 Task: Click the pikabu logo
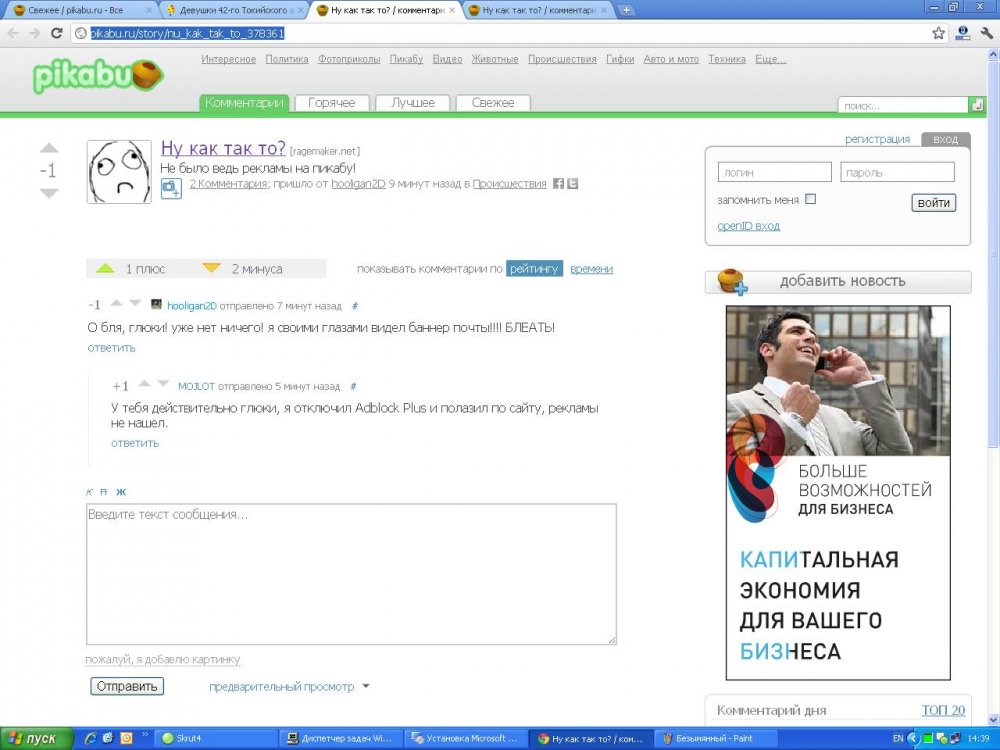tap(98, 76)
